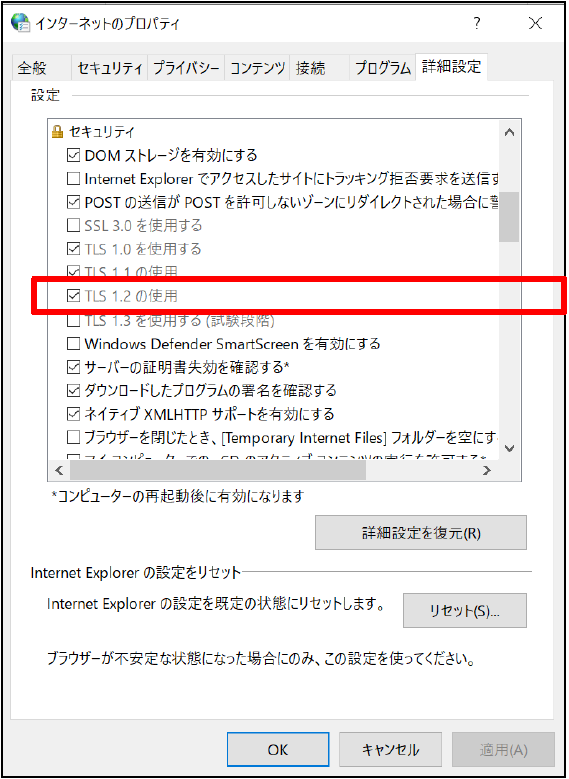Switch to the セキュリティ tab
The image size is (569, 779).
110,69
